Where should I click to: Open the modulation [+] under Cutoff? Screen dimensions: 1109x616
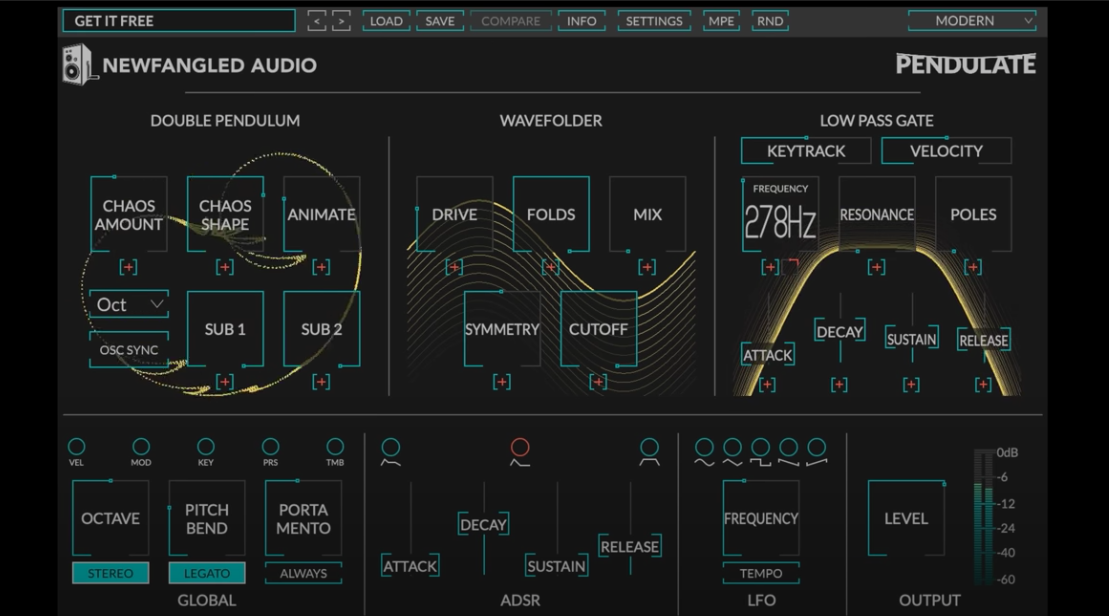coord(598,382)
